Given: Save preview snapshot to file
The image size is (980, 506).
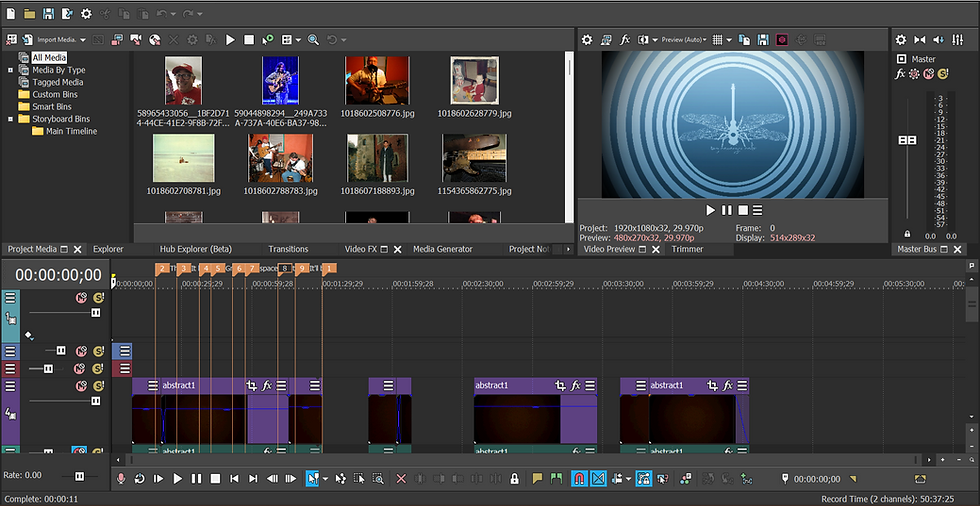Looking at the screenshot, I should tap(763, 40).
